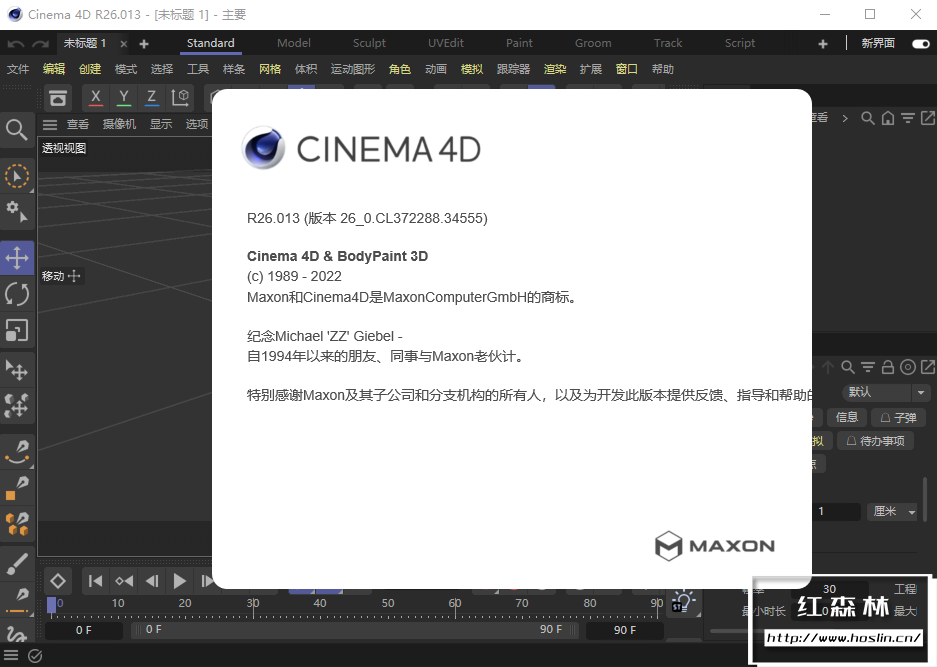Select the transform tool with cubes and move cross

pos(17,406)
